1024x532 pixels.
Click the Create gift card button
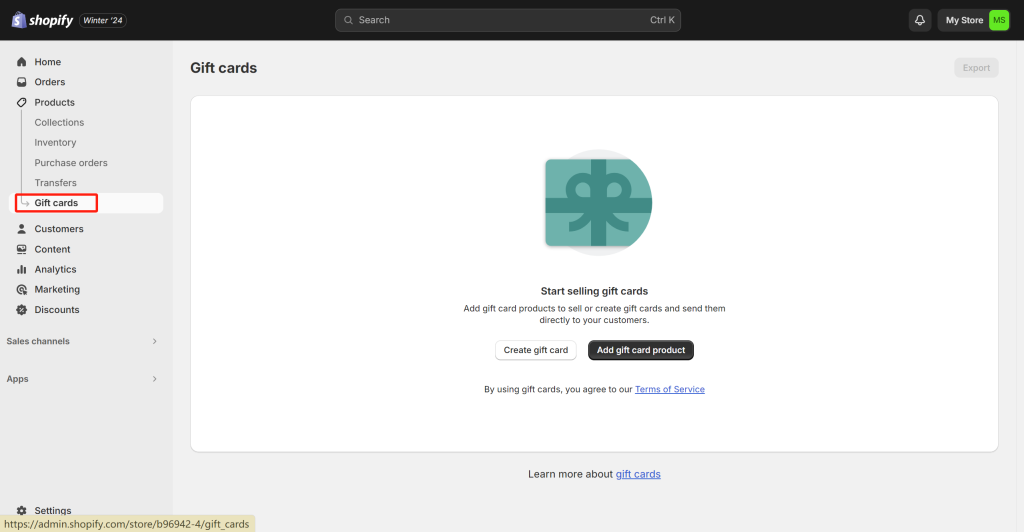(x=536, y=351)
